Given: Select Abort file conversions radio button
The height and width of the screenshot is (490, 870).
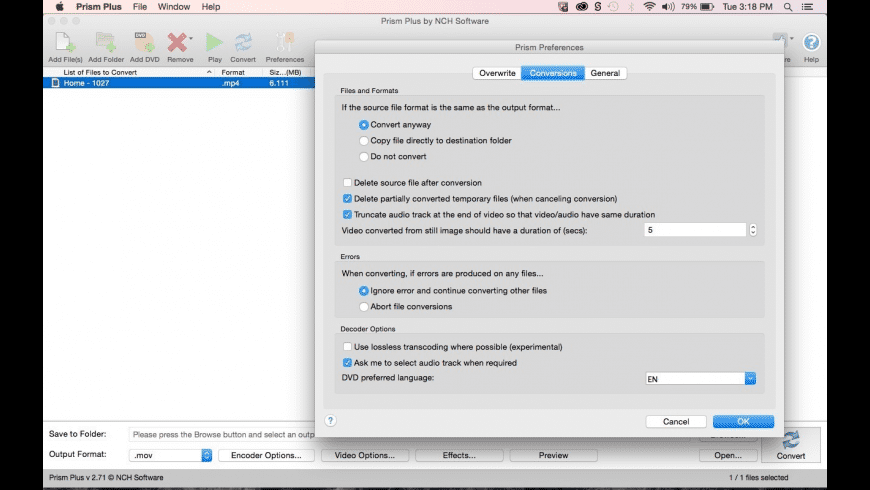Looking at the screenshot, I should pos(363,306).
